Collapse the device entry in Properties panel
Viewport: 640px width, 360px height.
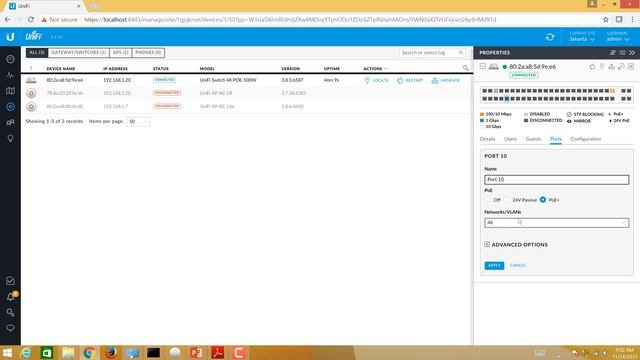[x=482, y=66]
